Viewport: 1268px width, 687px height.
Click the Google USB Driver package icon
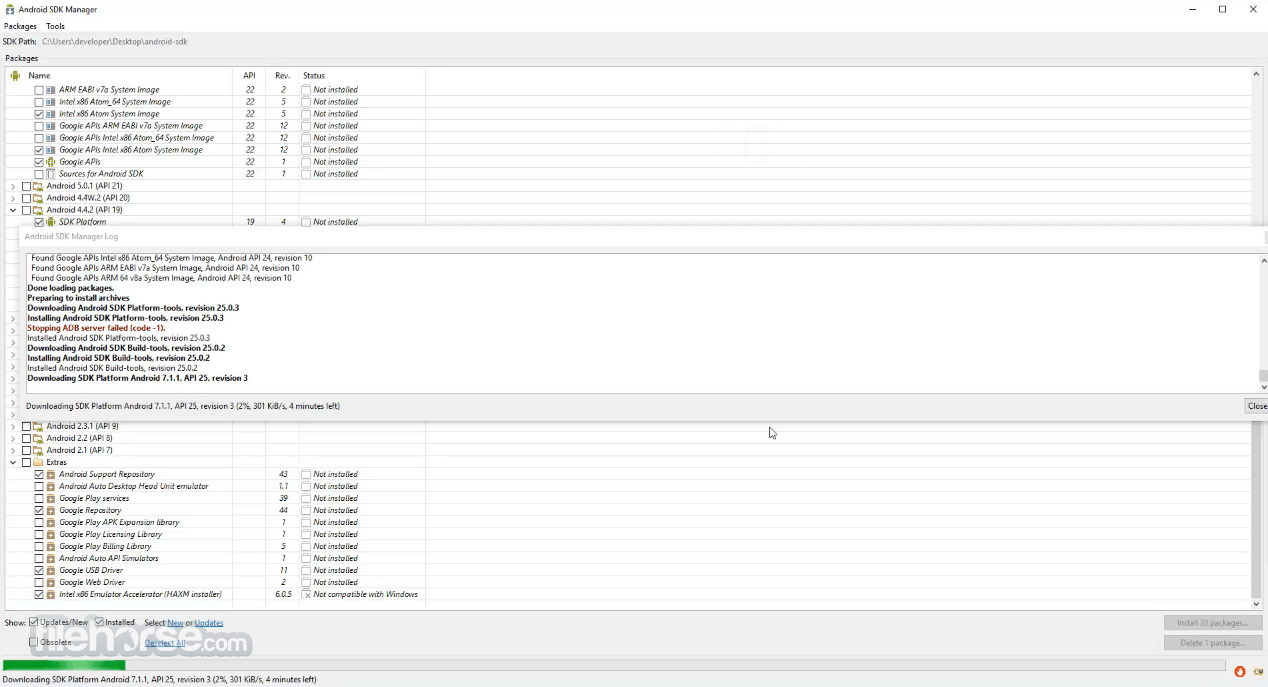point(51,570)
